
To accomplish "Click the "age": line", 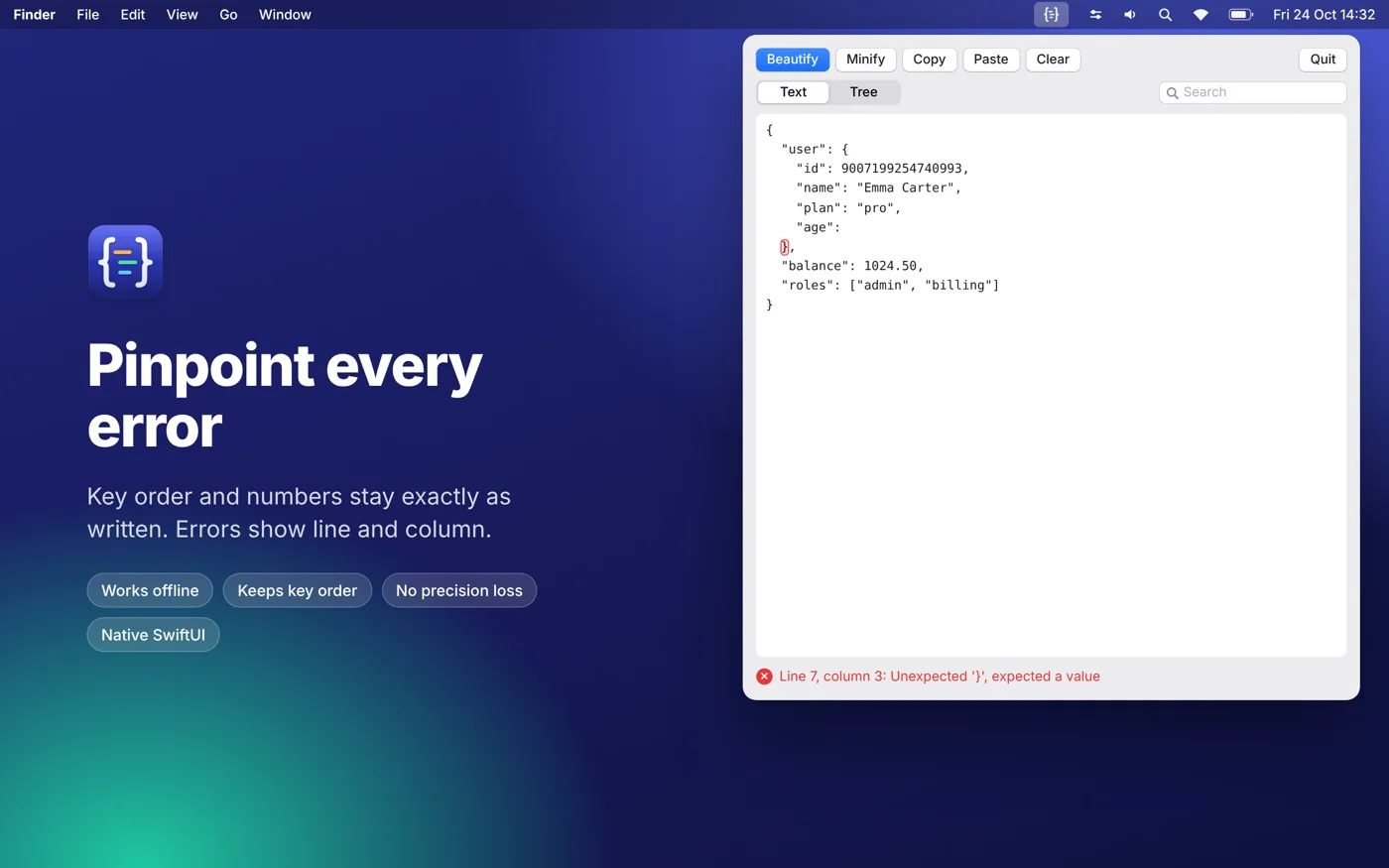I will click(x=818, y=227).
